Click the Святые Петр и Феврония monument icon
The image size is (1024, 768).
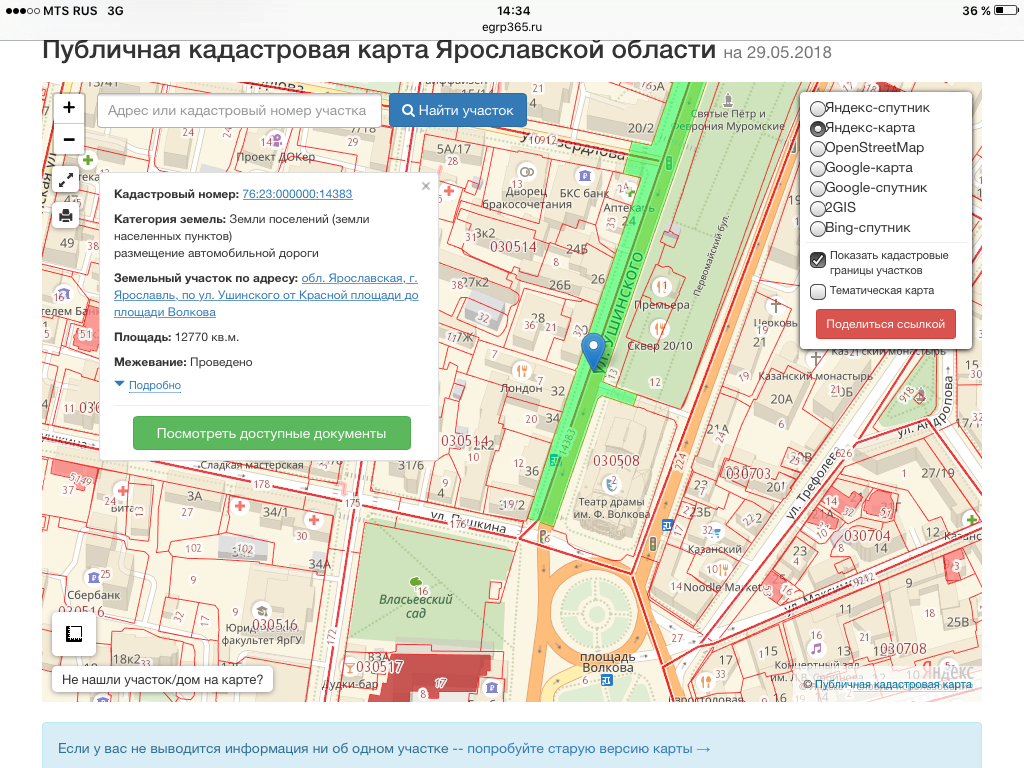click(728, 100)
